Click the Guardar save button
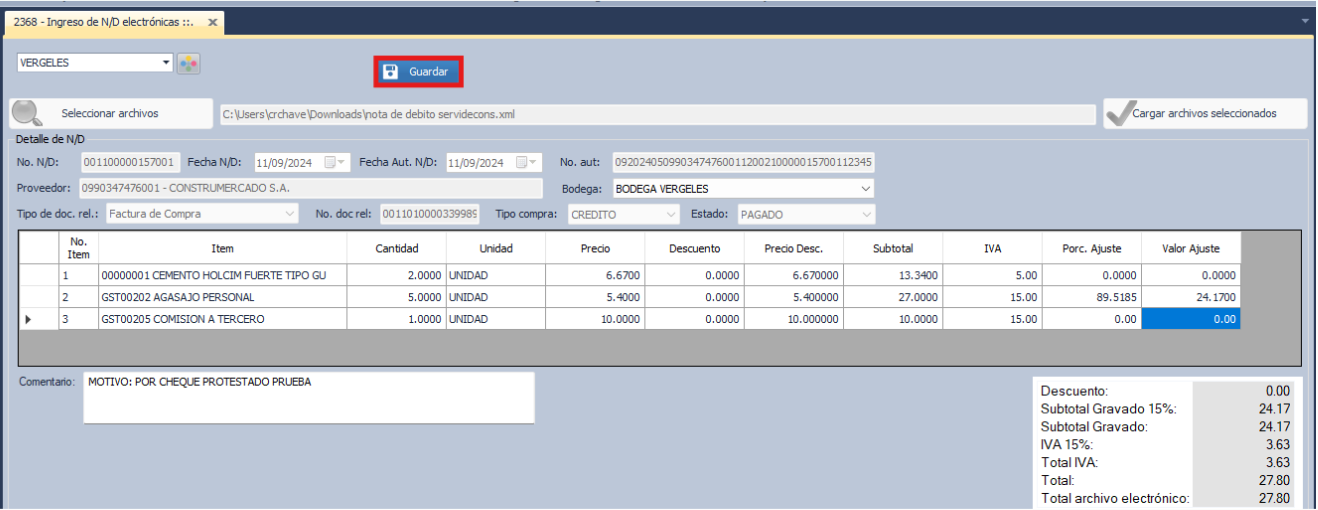 point(418,72)
